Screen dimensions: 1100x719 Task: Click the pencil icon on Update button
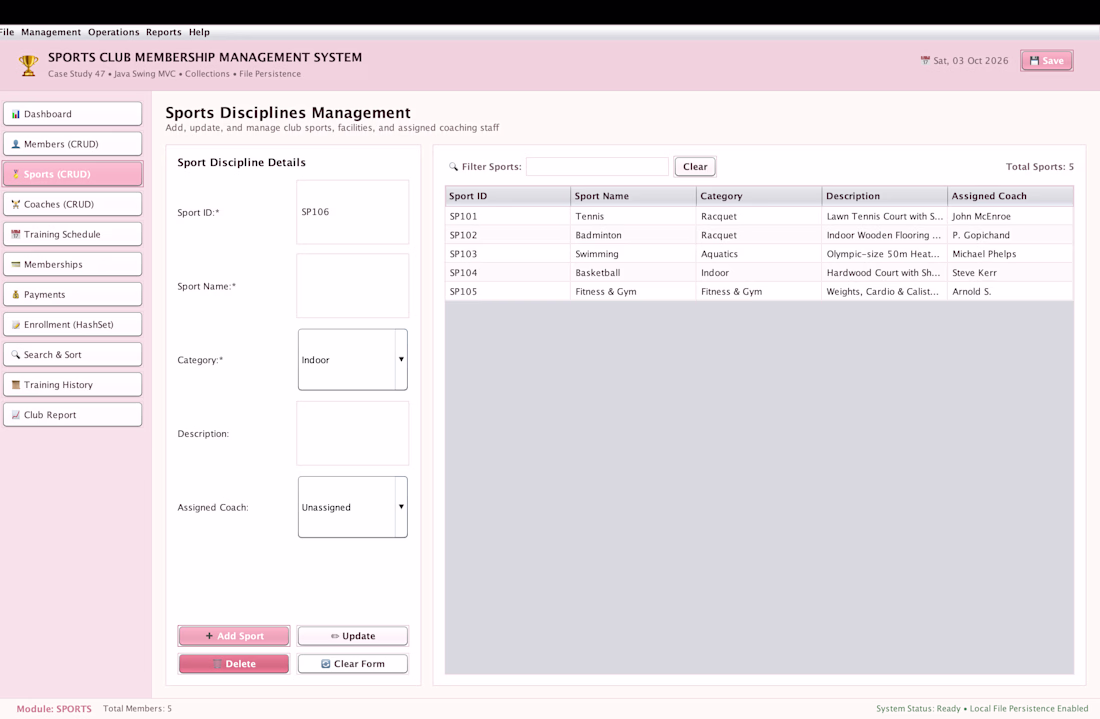tap(335, 636)
